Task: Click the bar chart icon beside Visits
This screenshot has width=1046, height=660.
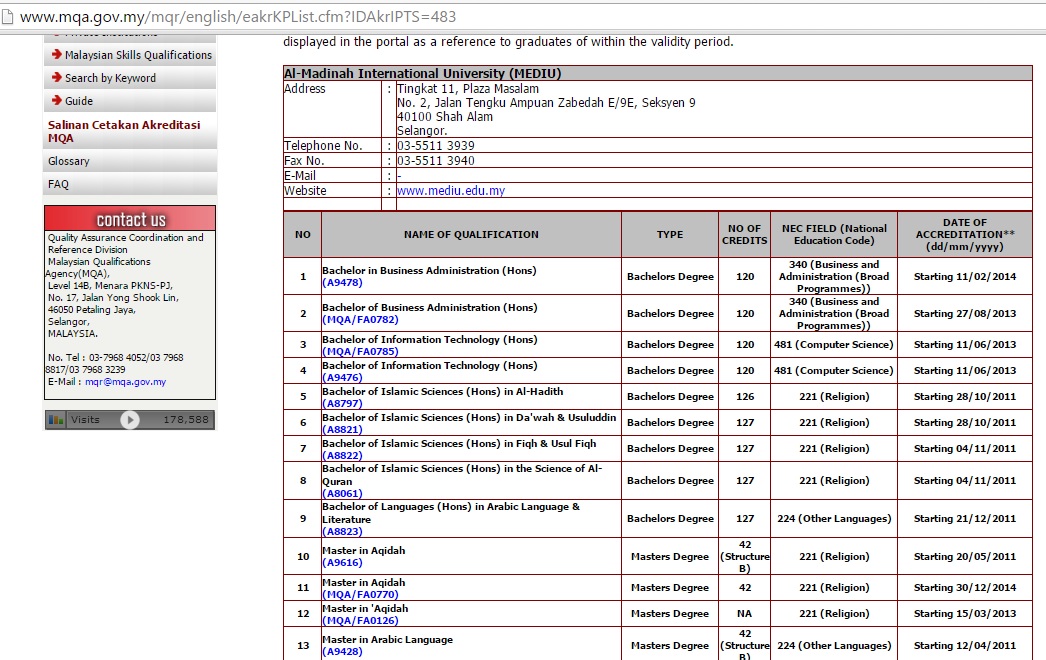Action: (57, 420)
